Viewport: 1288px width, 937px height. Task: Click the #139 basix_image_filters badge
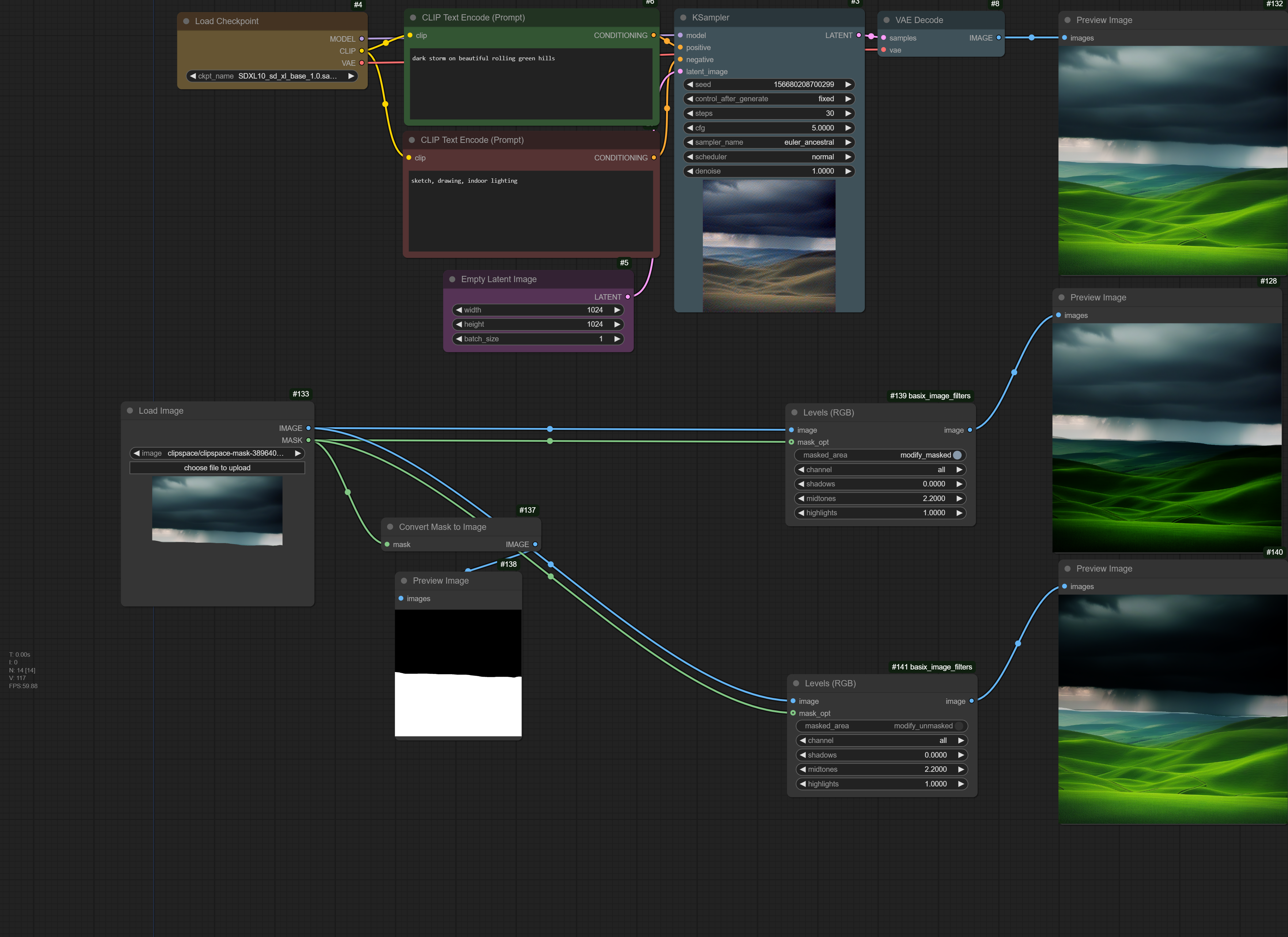pyautogui.click(x=930, y=395)
